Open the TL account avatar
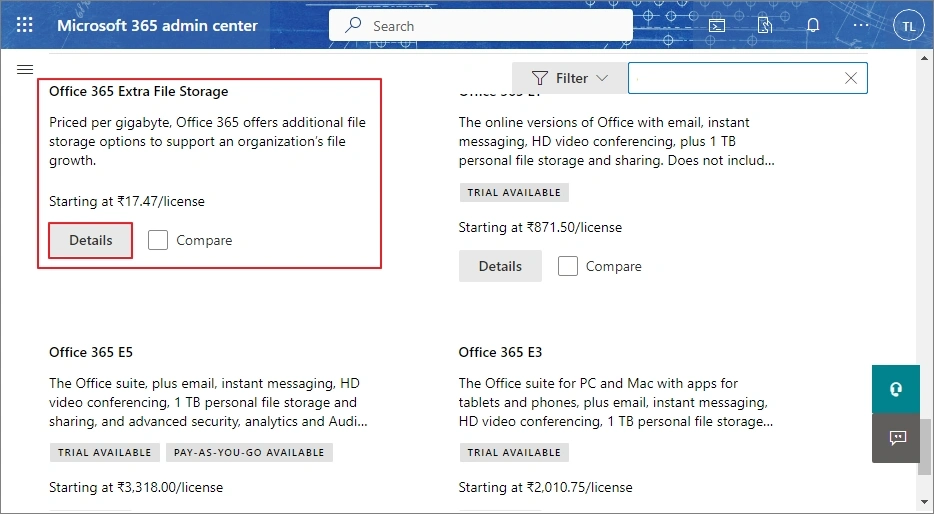Screen dimensions: 934x514 pyautogui.click(x=908, y=26)
